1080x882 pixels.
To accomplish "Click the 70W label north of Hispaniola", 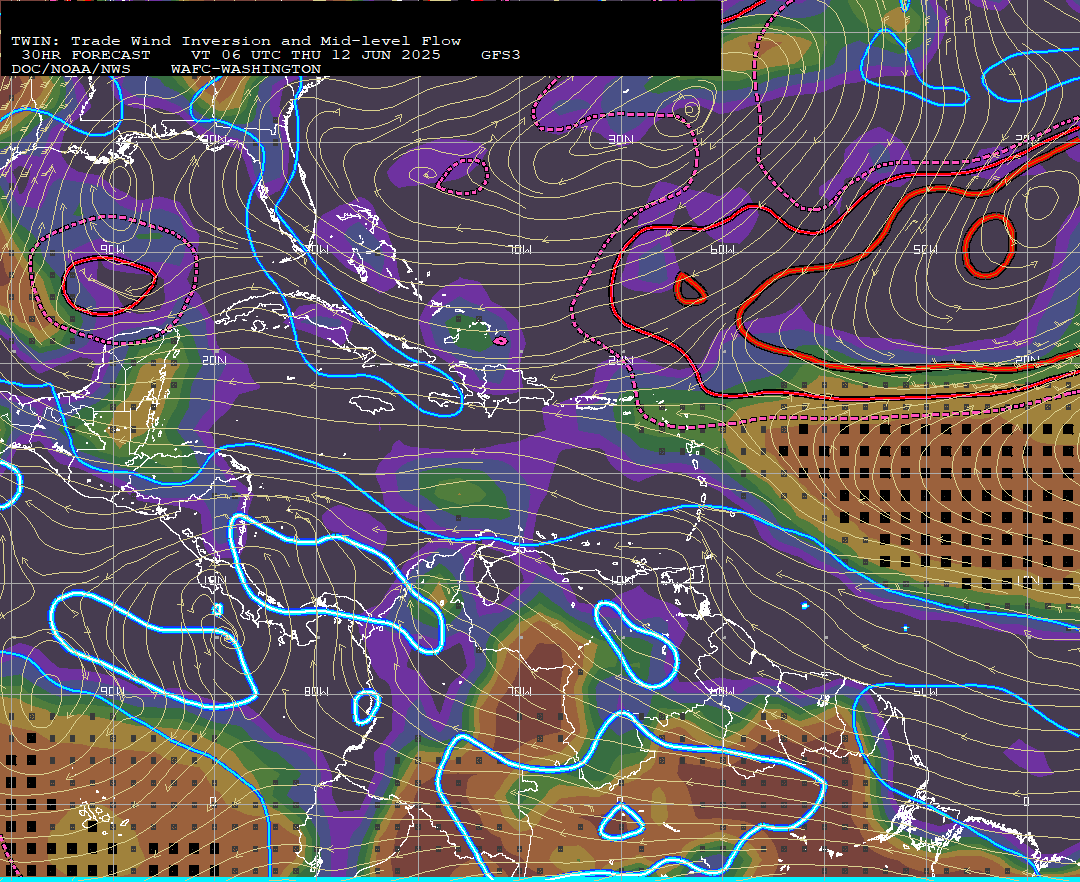I will coord(520,249).
